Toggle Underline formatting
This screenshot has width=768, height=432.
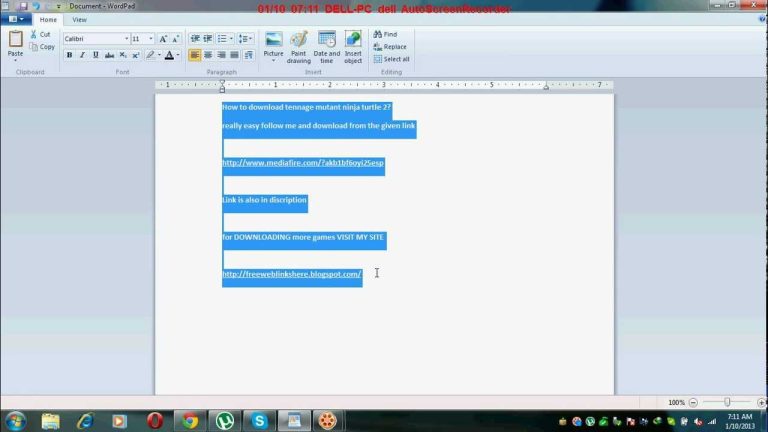tap(95, 55)
